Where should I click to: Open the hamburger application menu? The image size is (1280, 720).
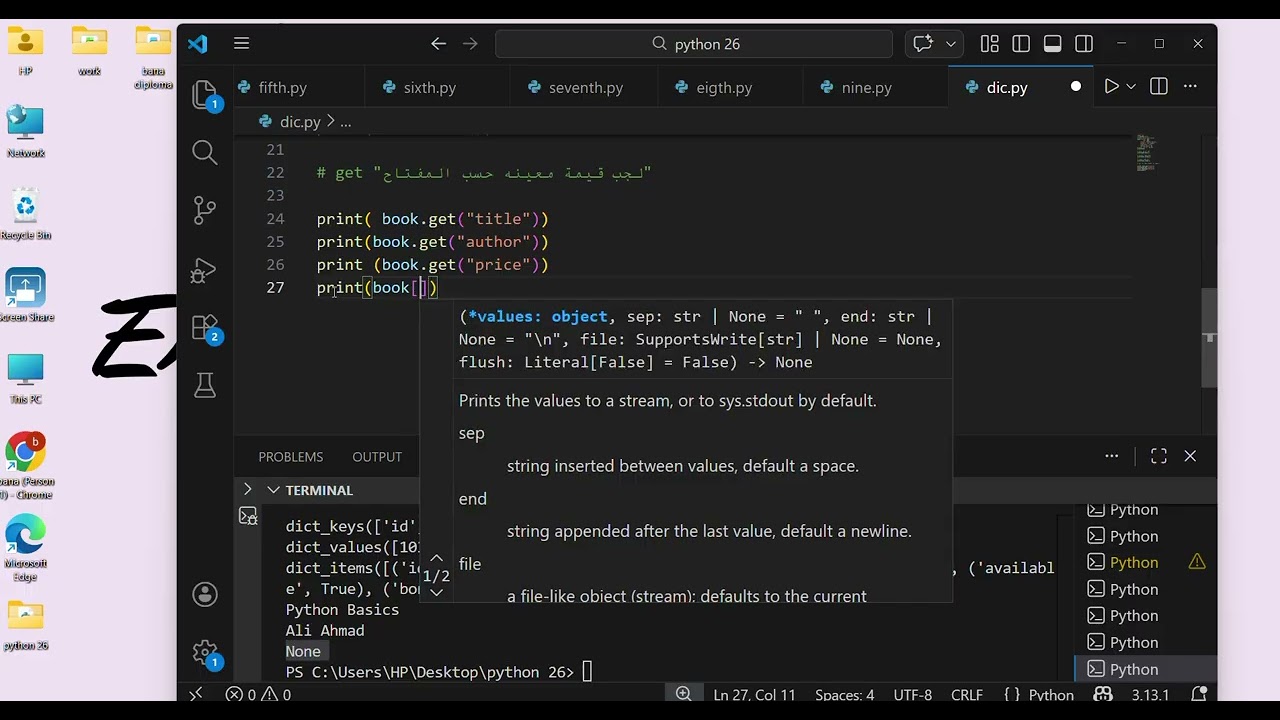tap(241, 44)
